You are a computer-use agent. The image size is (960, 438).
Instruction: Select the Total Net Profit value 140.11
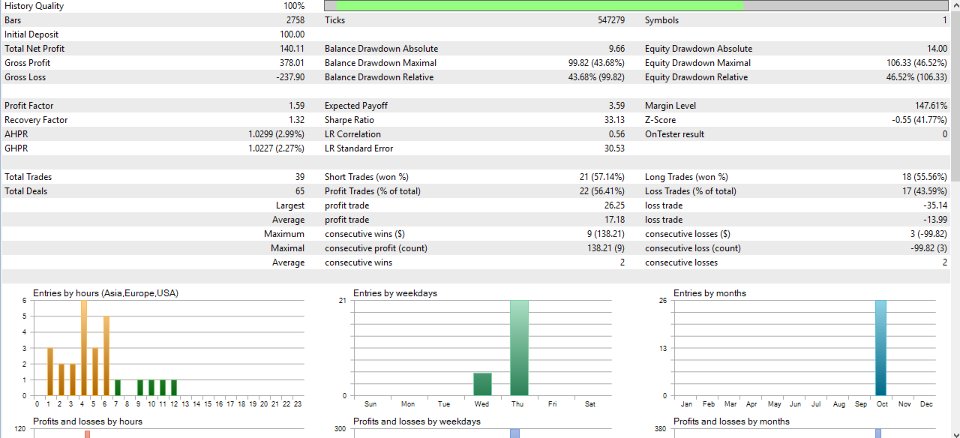tap(292, 48)
